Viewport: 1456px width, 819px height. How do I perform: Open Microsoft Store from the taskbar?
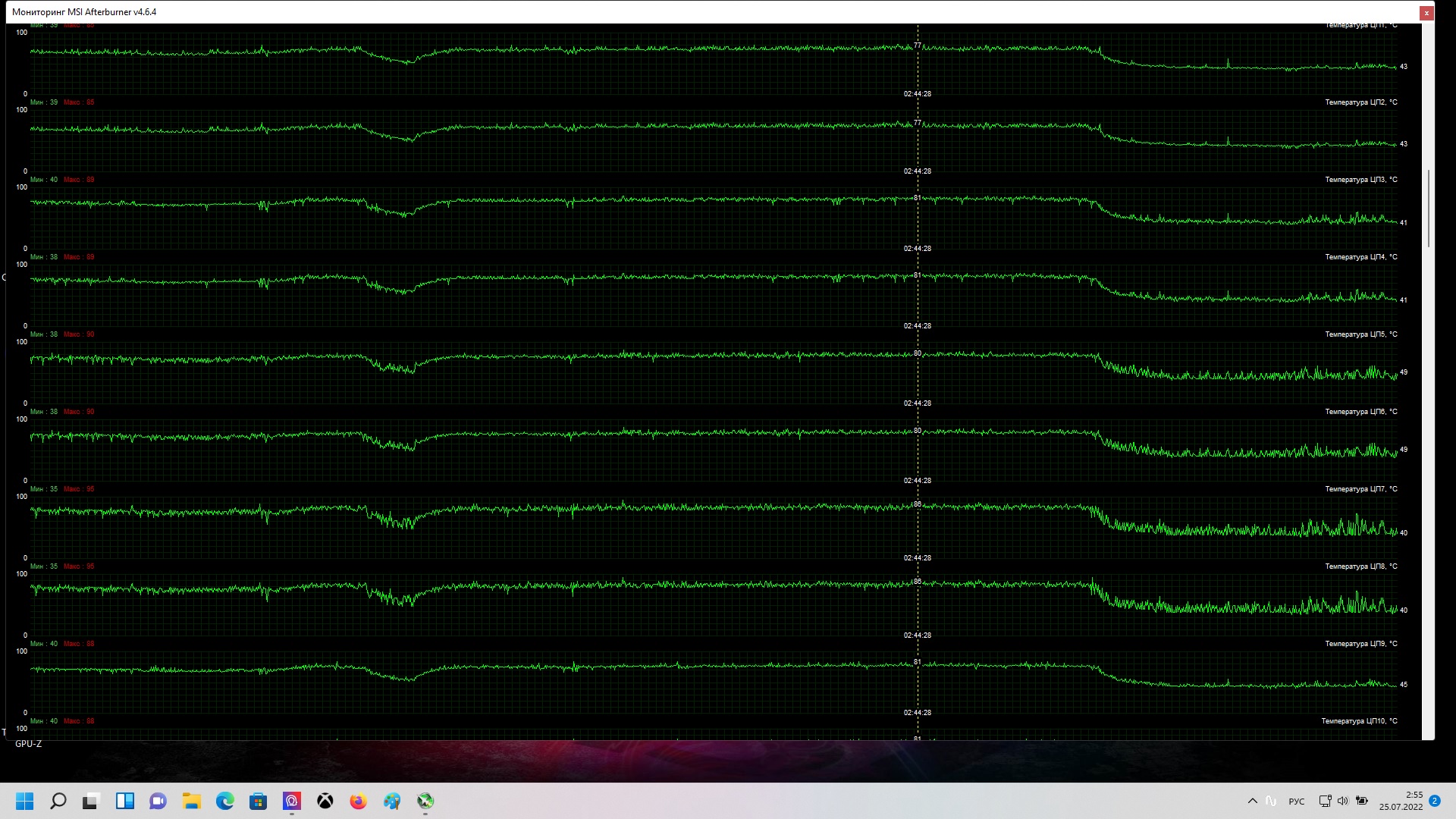tap(259, 801)
